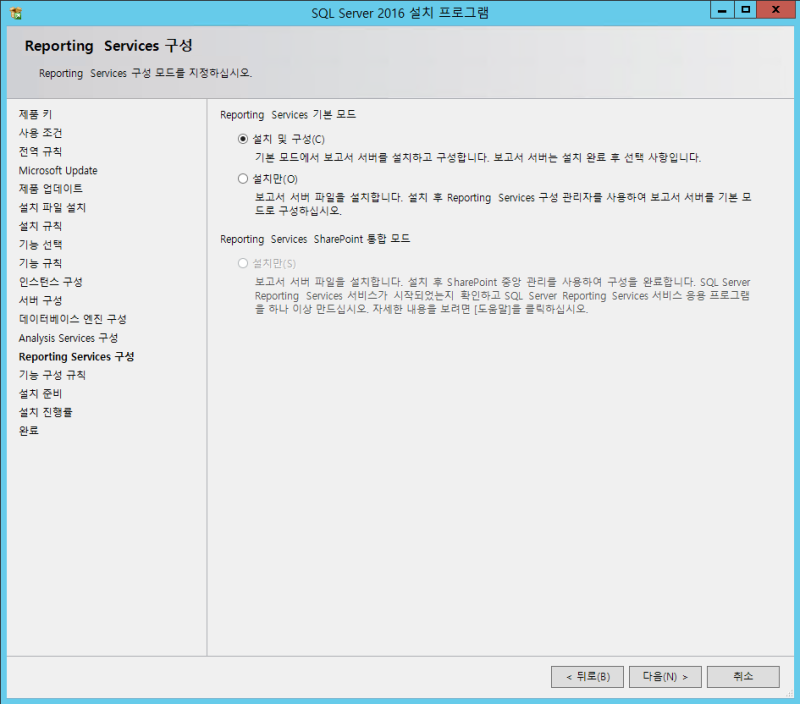
Task: Click the Reporting Services 기본 모드 heading
Action: 288,115
